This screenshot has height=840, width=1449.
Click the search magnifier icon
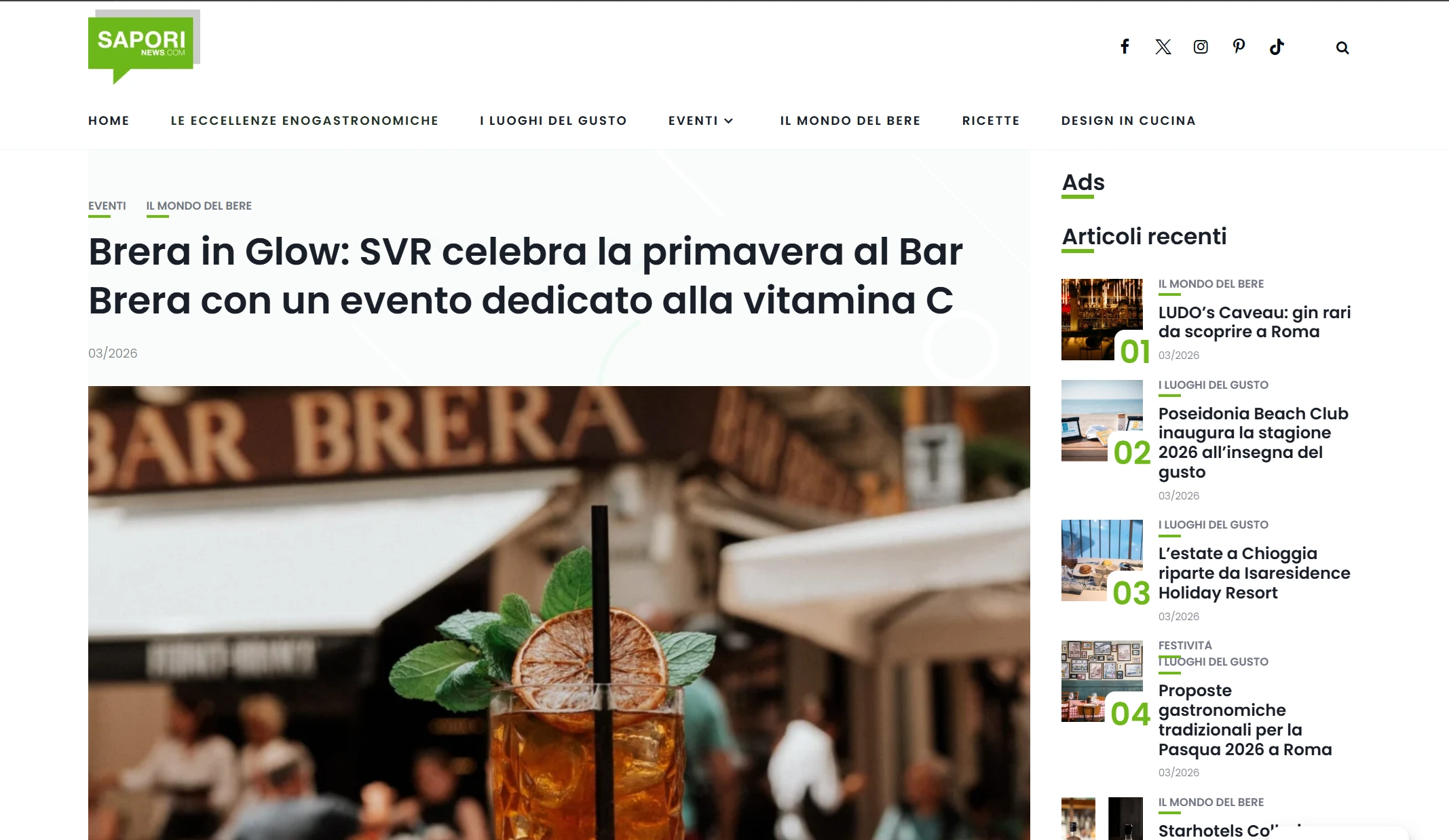[1342, 47]
